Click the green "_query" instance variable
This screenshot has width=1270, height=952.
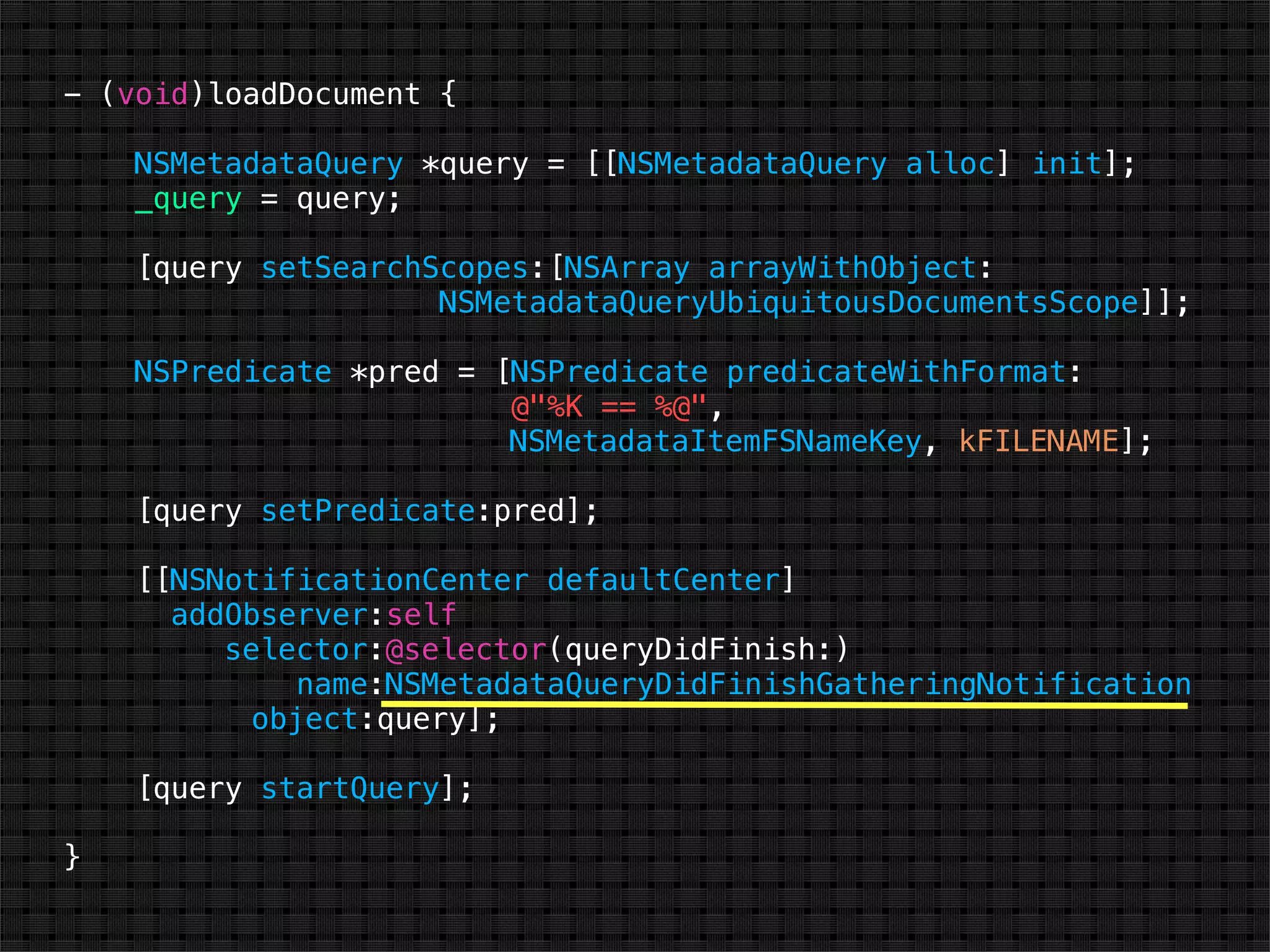(188, 200)
